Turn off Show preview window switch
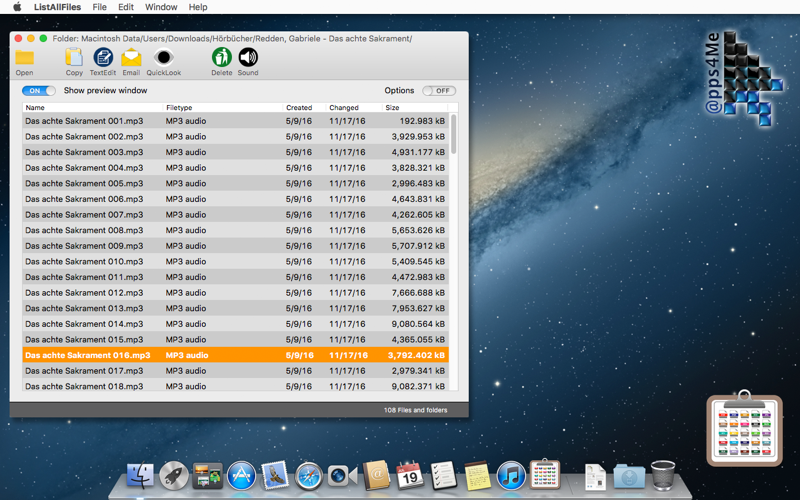This screenshot has height=500, width=800. coord(39,91)
